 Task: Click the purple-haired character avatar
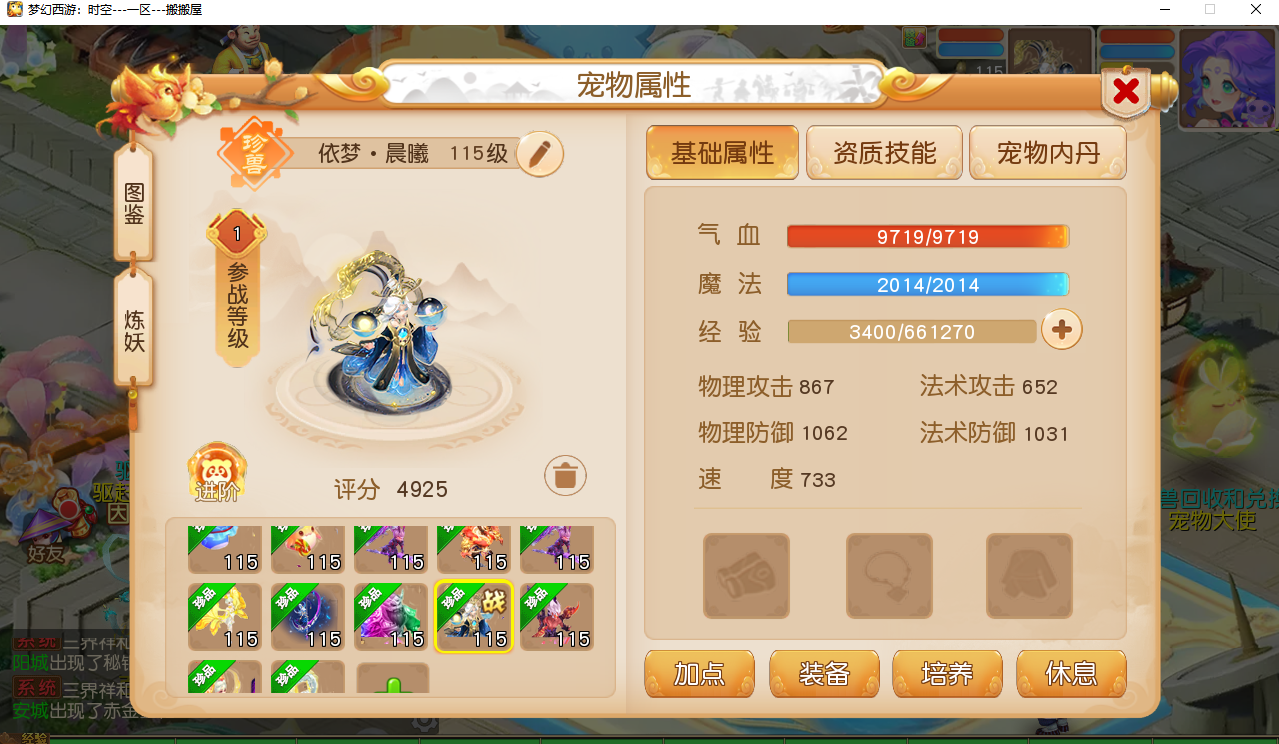click(x=1228, y=79)
